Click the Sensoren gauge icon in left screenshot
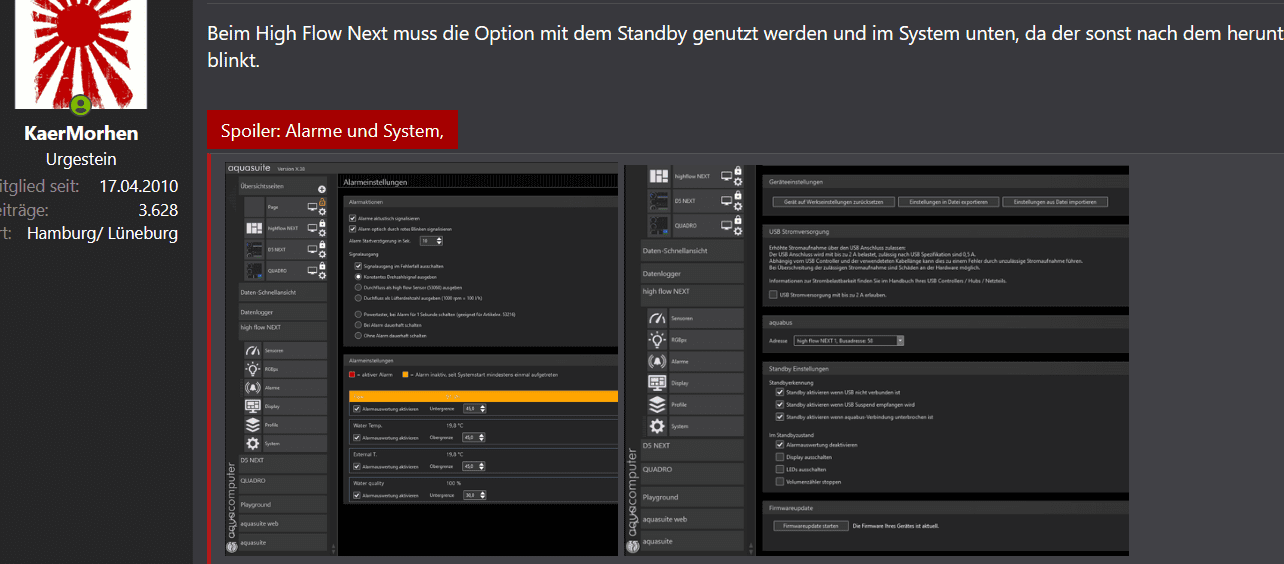Image resolution: width=1284 pixels, height=564 pixels. pyautogui.click(x=253, y=351)
